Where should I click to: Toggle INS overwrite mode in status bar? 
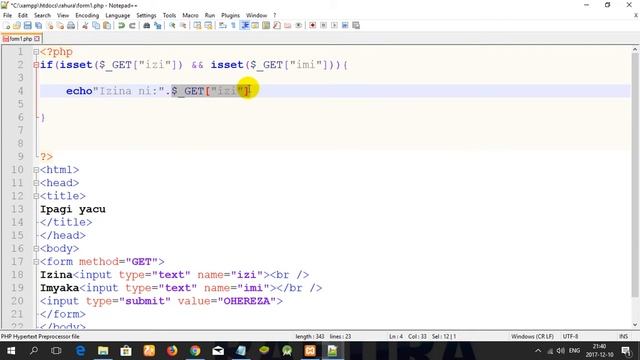pos(623,336)
